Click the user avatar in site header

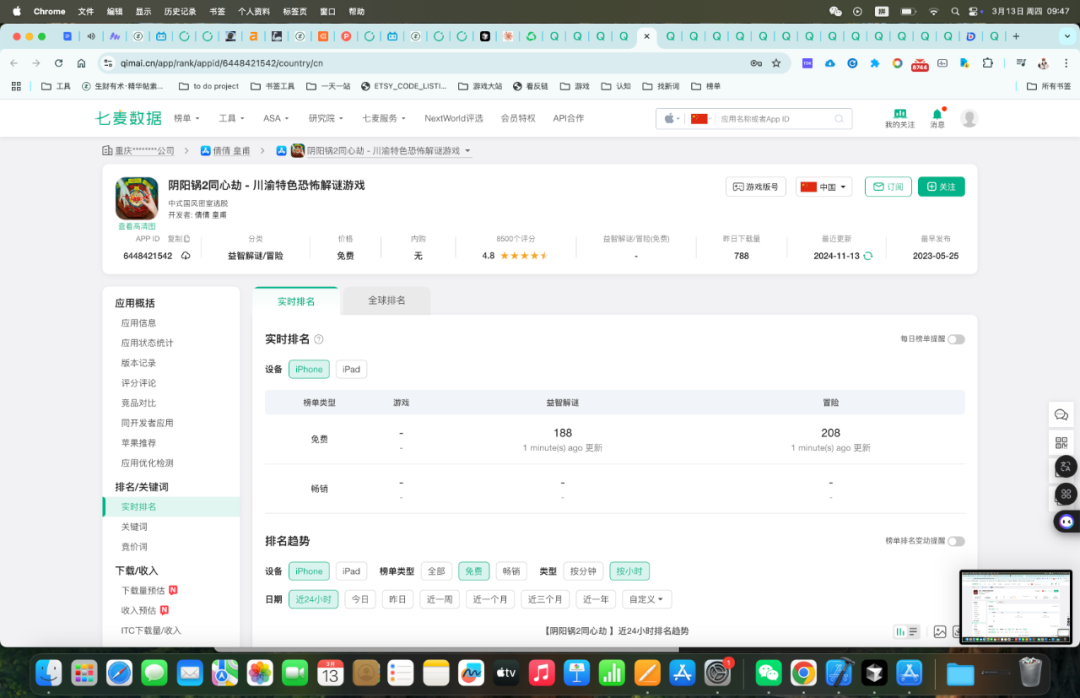[969, 119]
